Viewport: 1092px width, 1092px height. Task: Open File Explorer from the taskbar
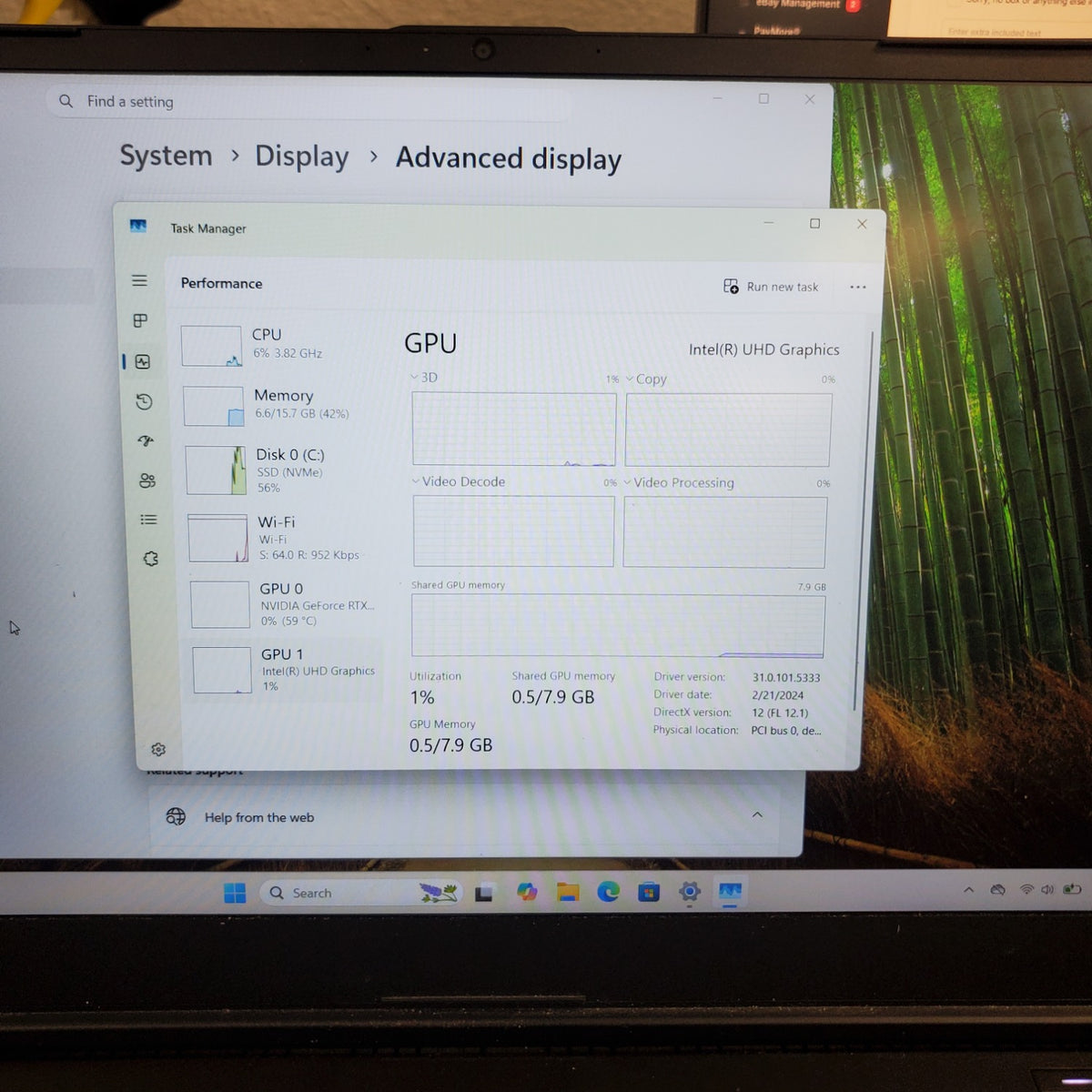pos(568,892)
